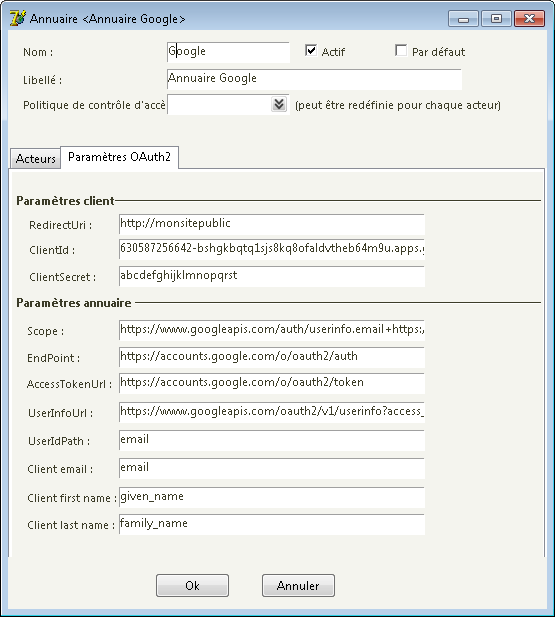Select the Paramètres OAuth2 tab
Screen dimensions: 555x617
tap(119, 157)
